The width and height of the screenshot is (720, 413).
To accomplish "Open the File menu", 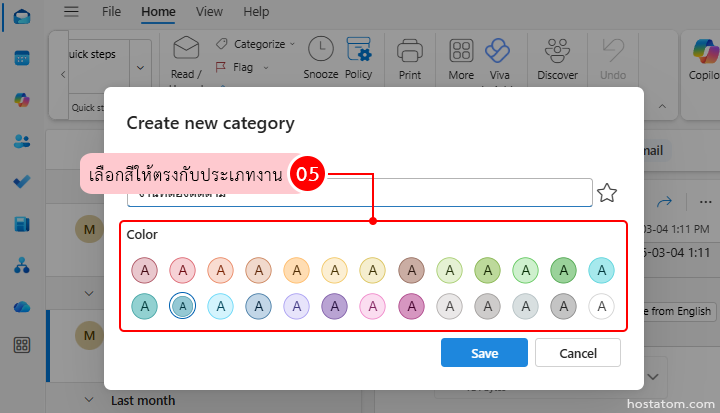I will click(x=111, y=11).
